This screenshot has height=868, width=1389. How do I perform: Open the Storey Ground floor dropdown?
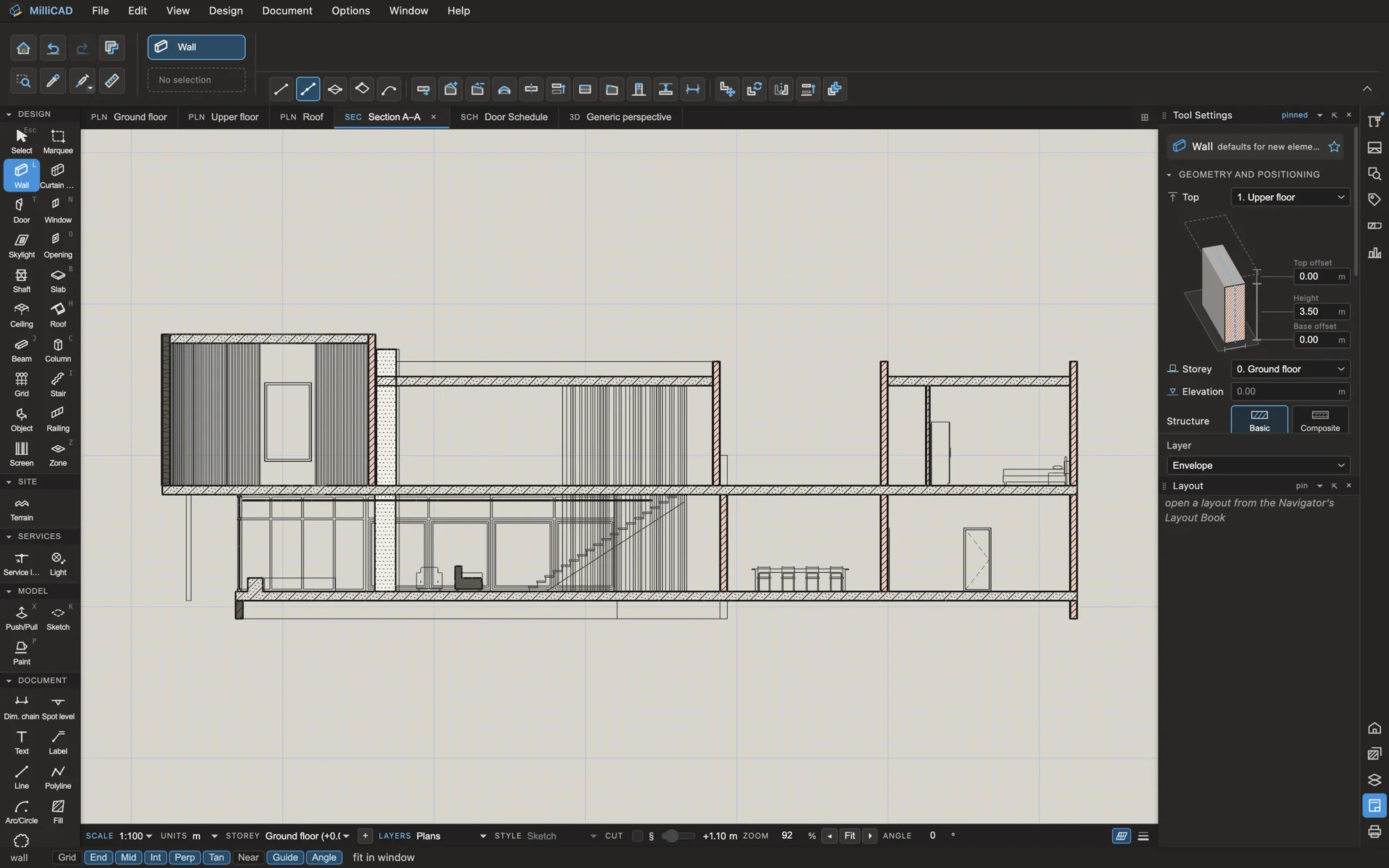click(1290, 369)
